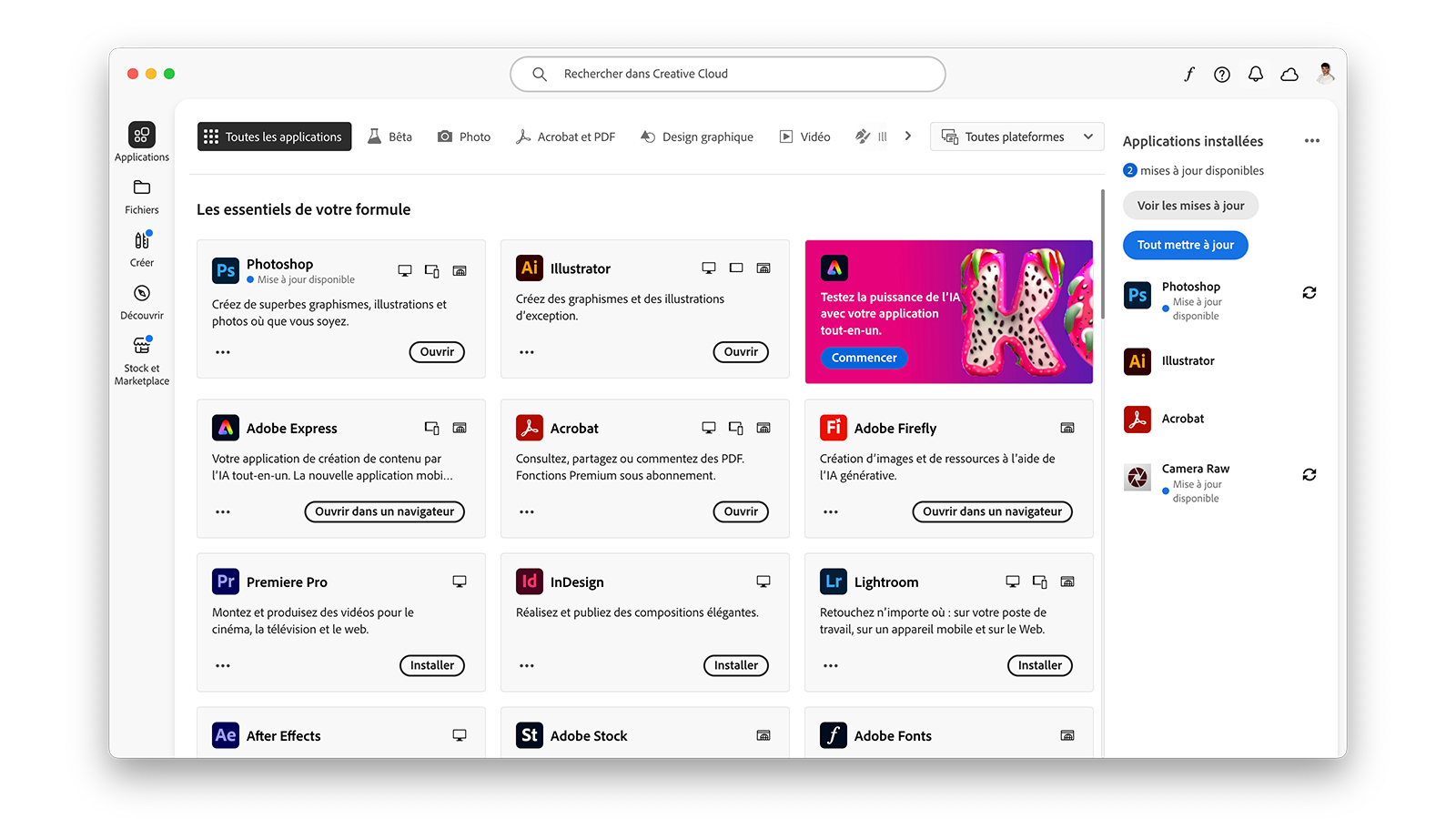Check cloud sync activity
The width and height of the screenshot is (1456, 819).
[1289, 74]
